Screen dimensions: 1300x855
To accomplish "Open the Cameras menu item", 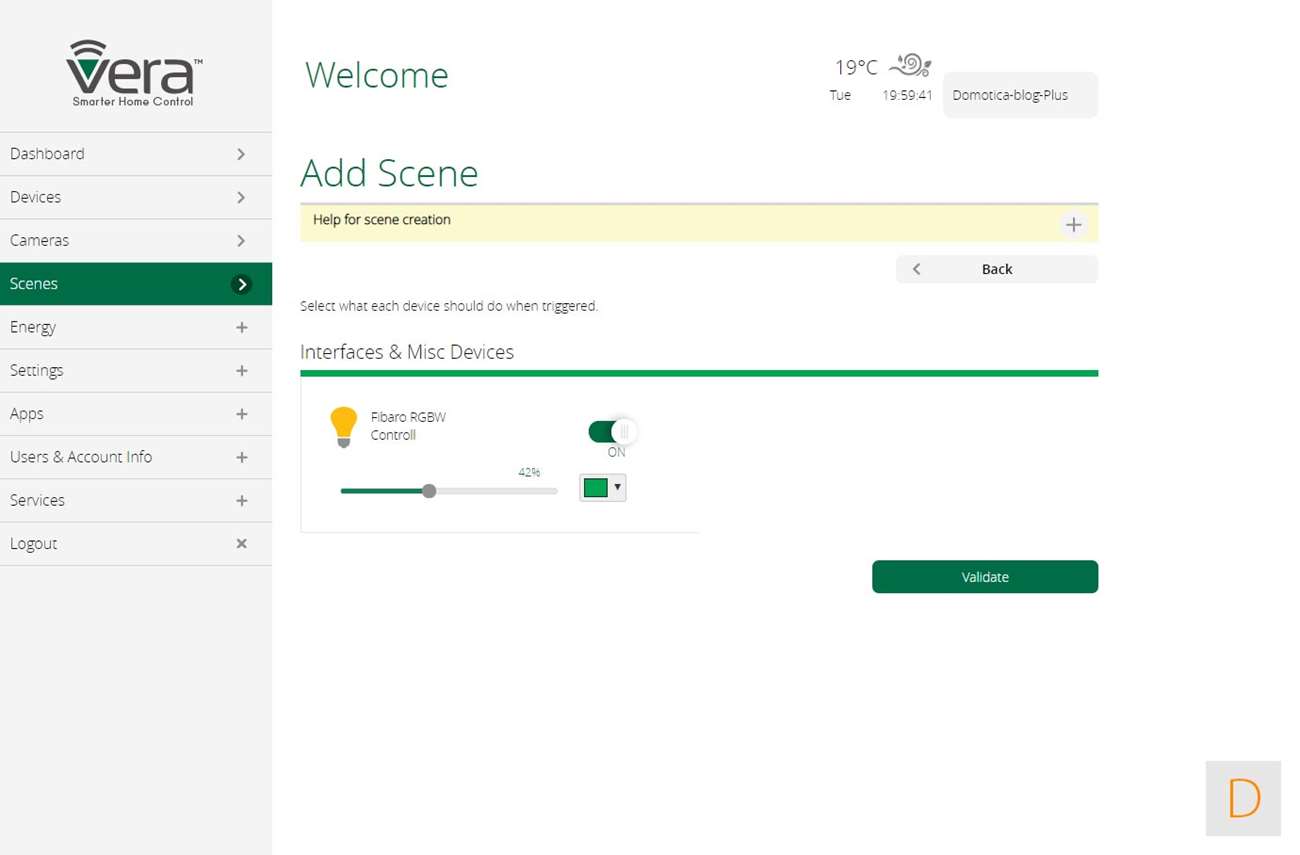I will pos(135,241).
